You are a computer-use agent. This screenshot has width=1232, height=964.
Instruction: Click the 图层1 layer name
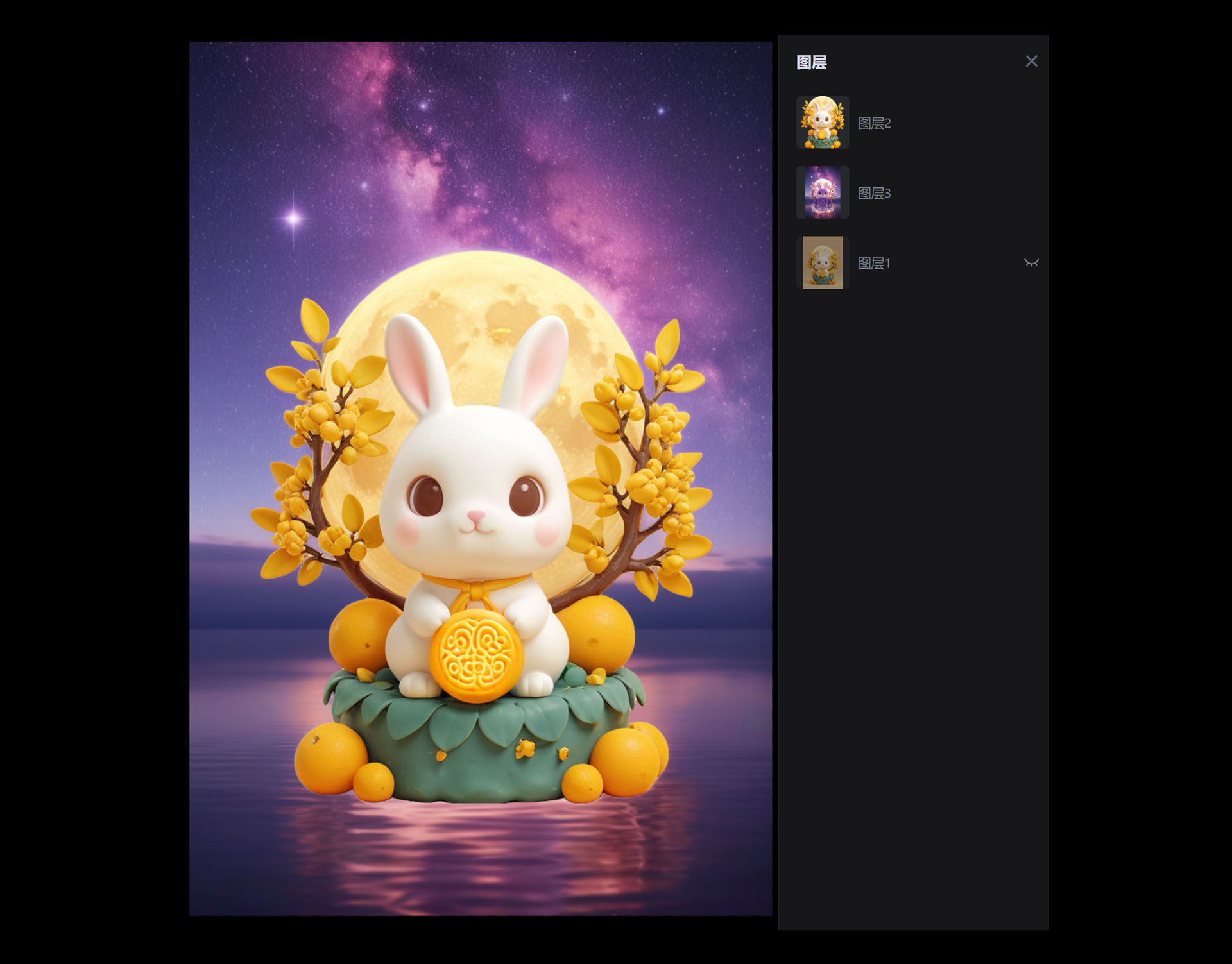pyautogui.click(x=873, y=263)
